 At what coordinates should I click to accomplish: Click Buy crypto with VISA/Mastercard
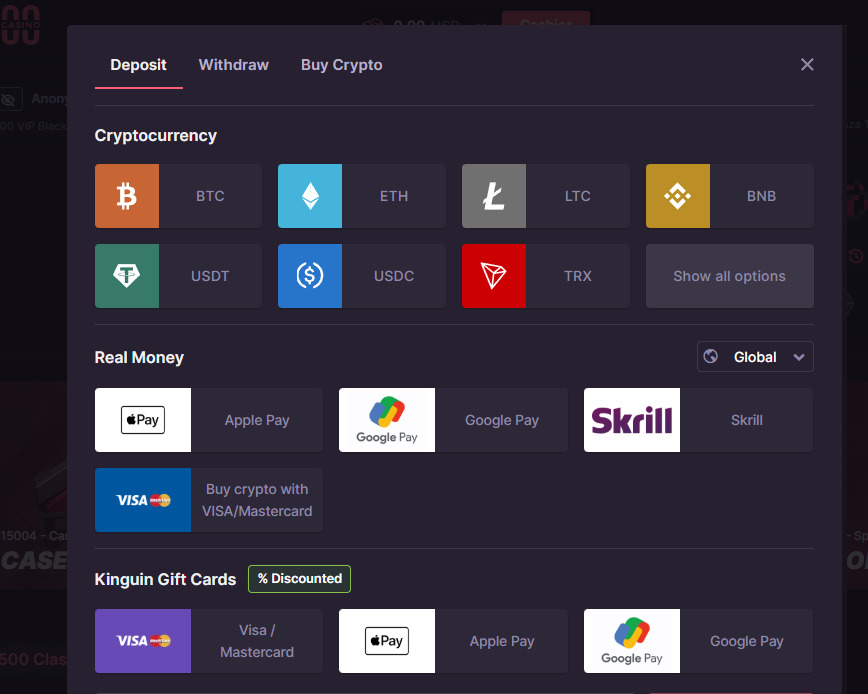[208, 500]
